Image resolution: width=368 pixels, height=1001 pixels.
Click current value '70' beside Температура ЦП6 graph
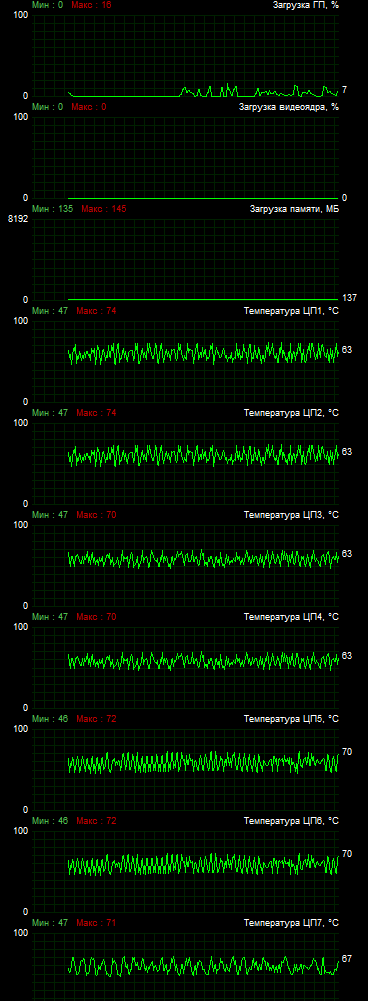(x=347, y=854)
